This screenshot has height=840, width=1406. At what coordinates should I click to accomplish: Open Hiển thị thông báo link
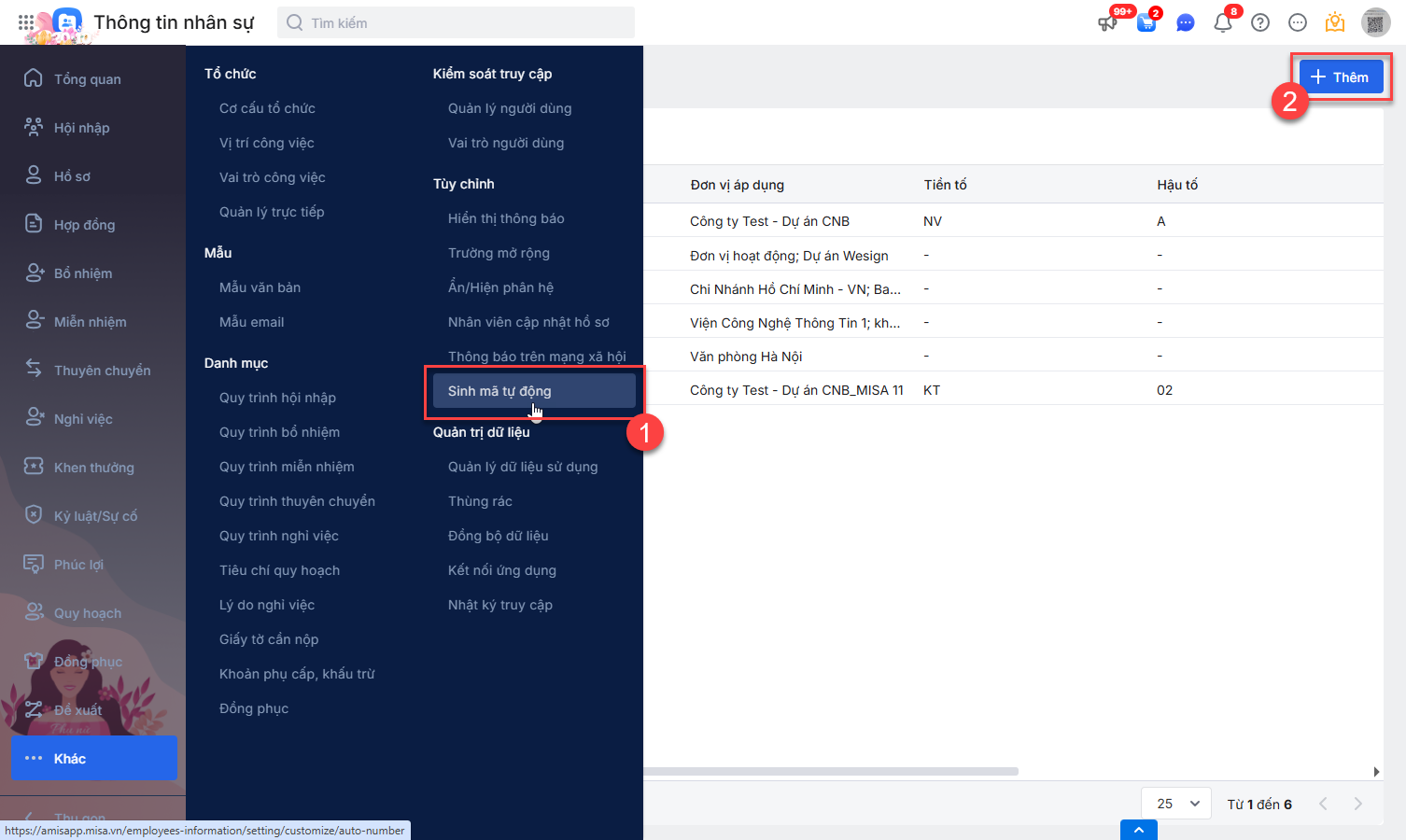click(506, 218)
